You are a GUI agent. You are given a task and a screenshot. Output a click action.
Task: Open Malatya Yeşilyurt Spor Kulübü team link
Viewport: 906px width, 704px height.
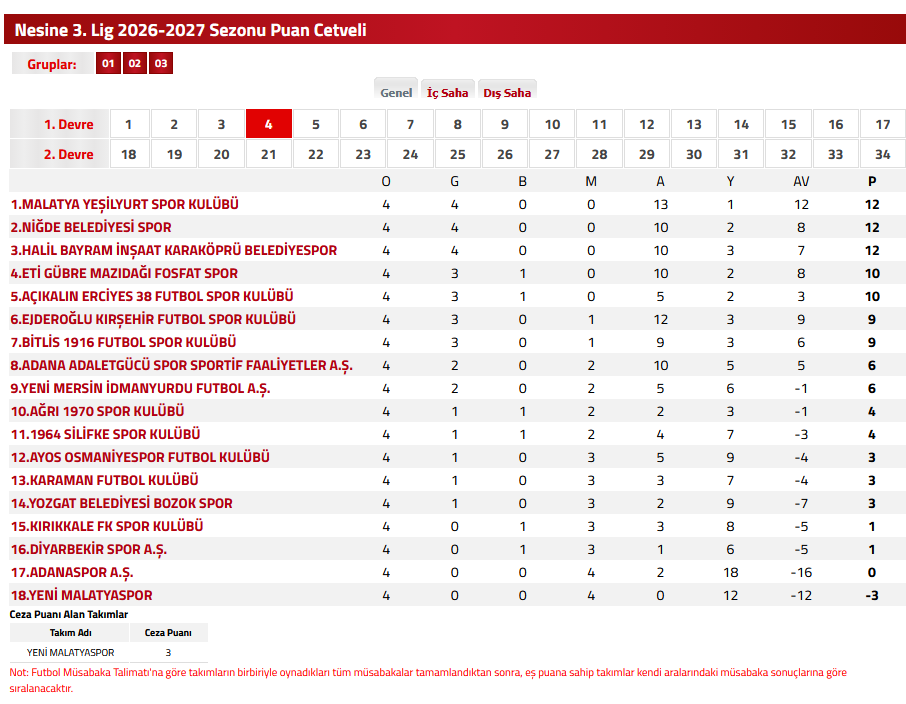125,204
